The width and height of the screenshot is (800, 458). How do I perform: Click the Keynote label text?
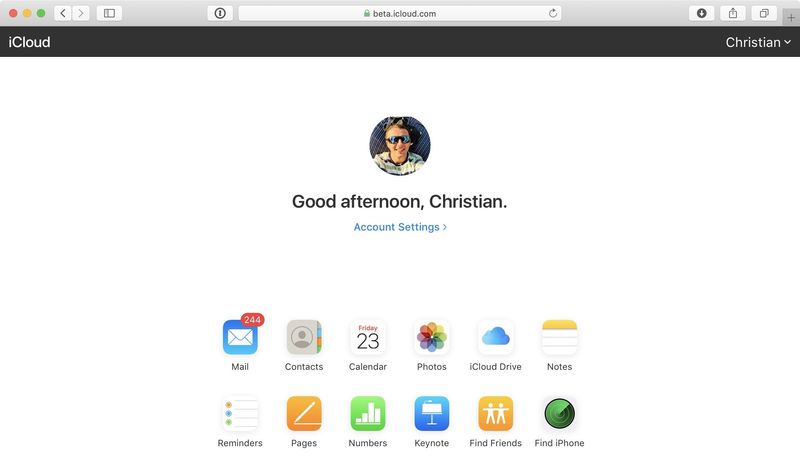pyautogui.click(x=432, y=443)
